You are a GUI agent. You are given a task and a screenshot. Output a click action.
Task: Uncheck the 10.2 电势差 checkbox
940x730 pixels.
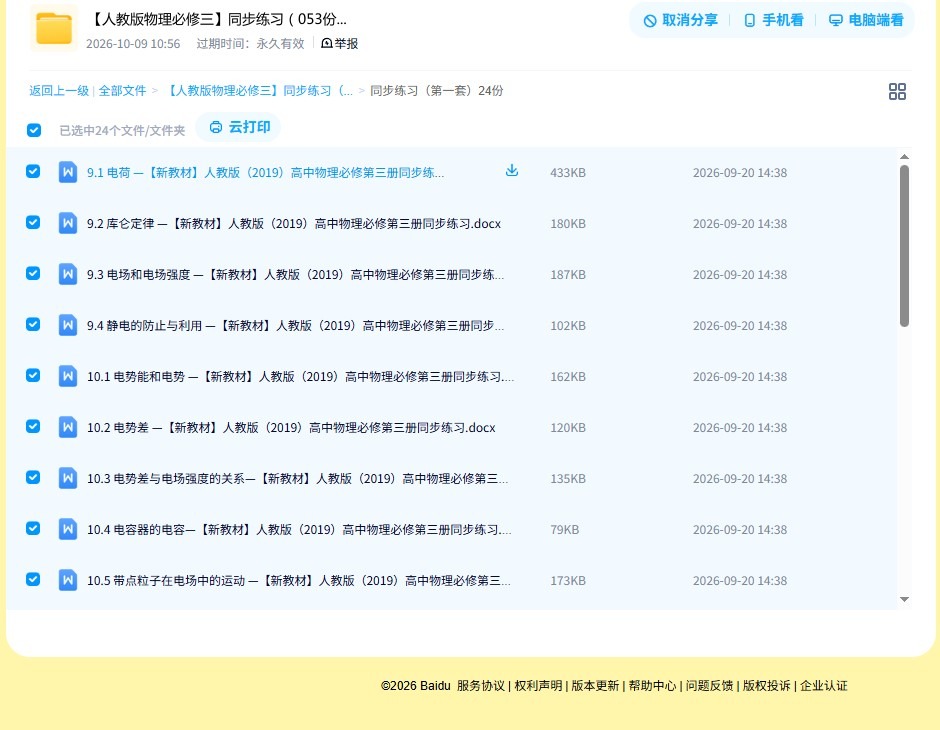click(x=33, y=426)
